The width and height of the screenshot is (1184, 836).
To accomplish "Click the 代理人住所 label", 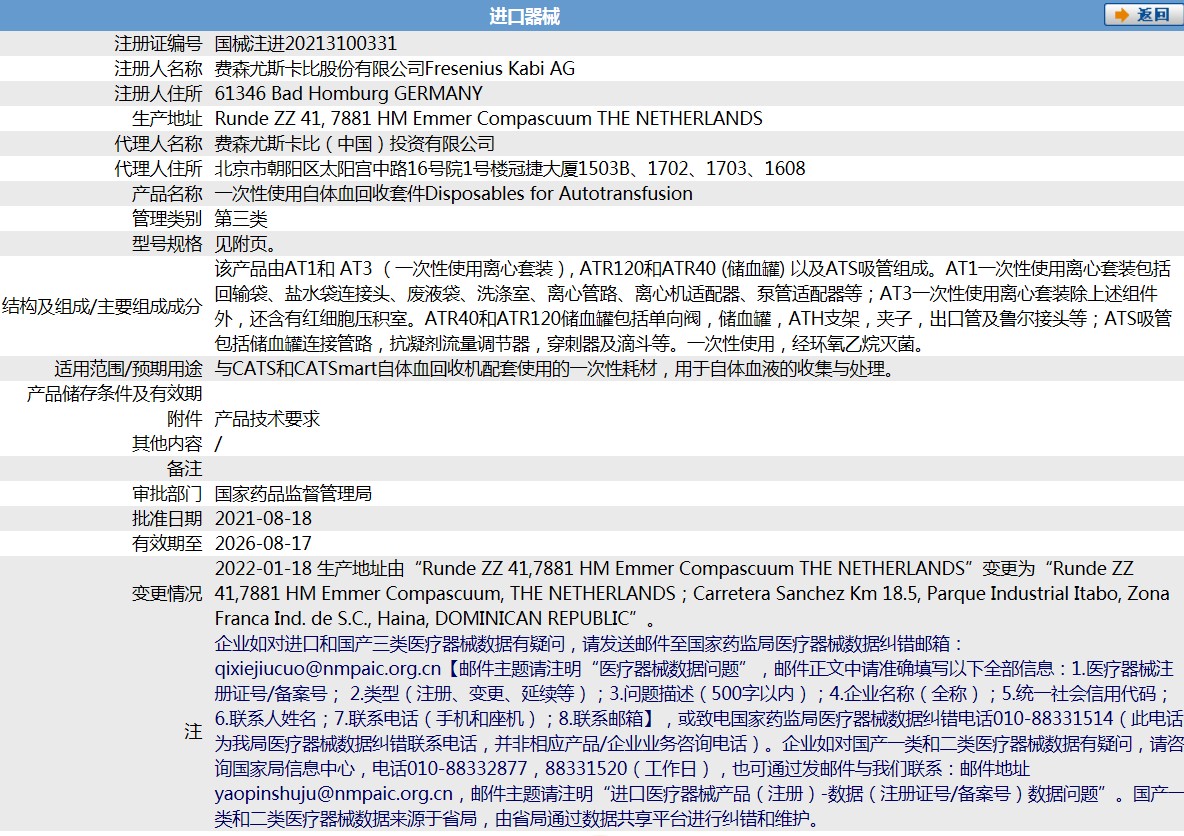I will [159, 168].
